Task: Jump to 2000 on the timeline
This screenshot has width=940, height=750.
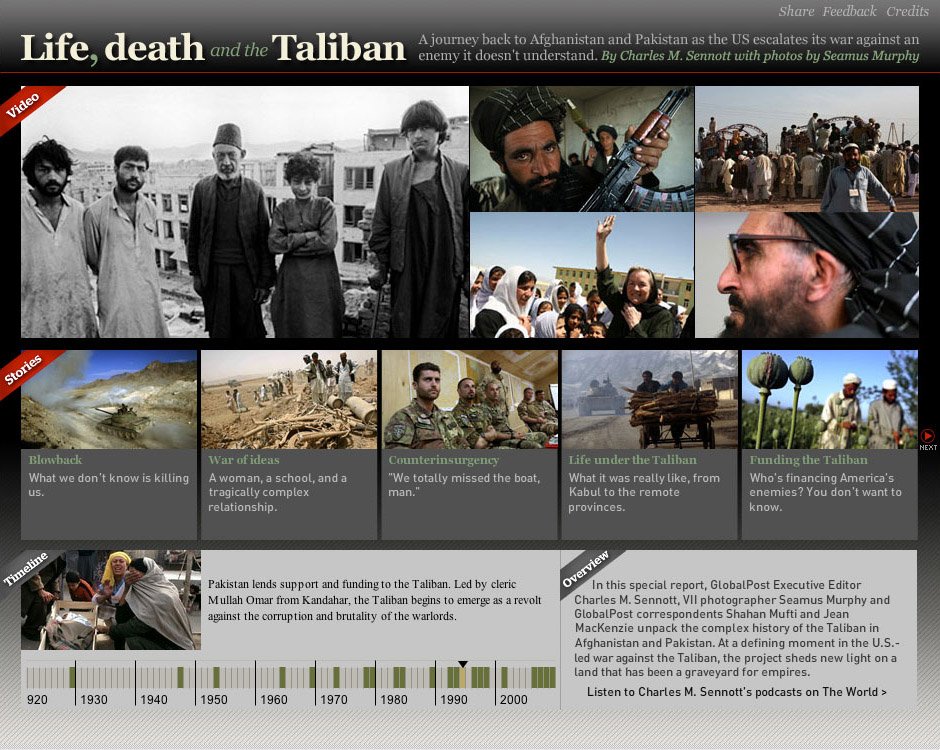Action: [x=514, y=699]
